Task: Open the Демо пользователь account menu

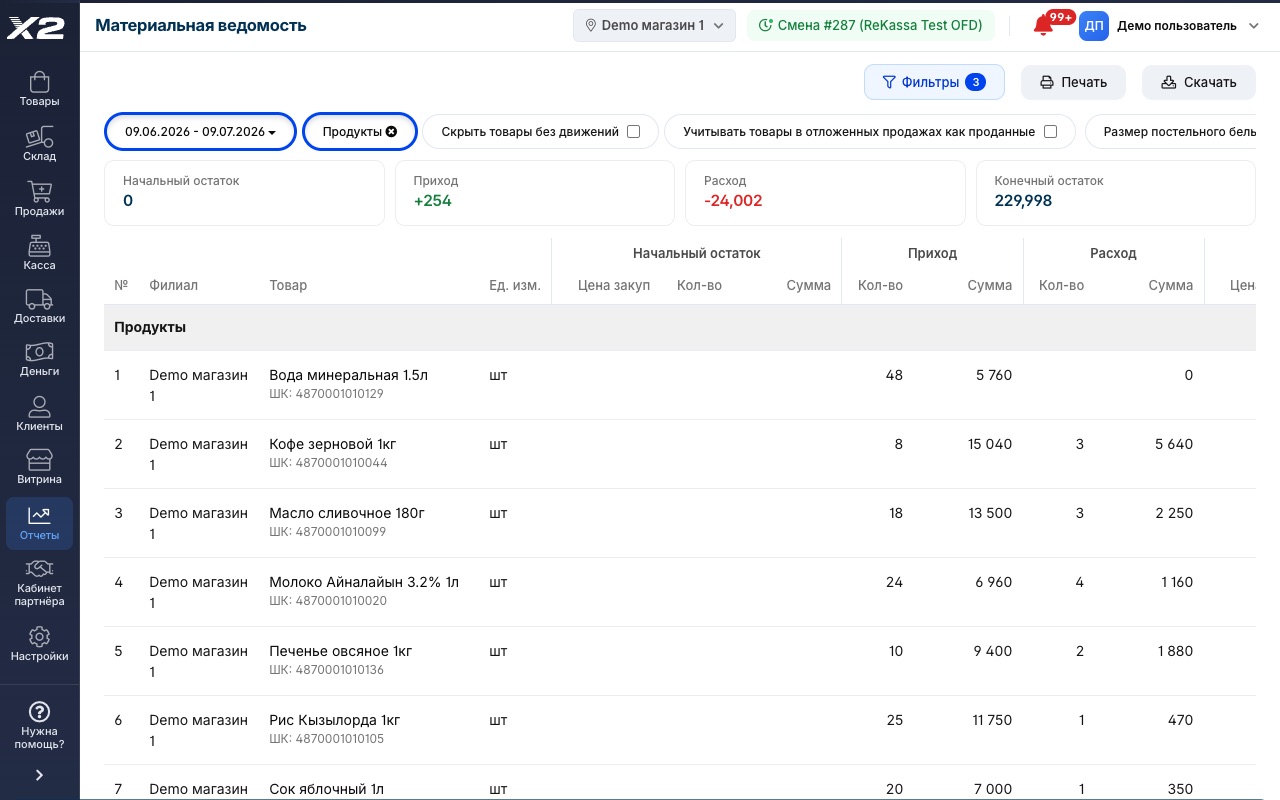Action: pos(1168,26)
